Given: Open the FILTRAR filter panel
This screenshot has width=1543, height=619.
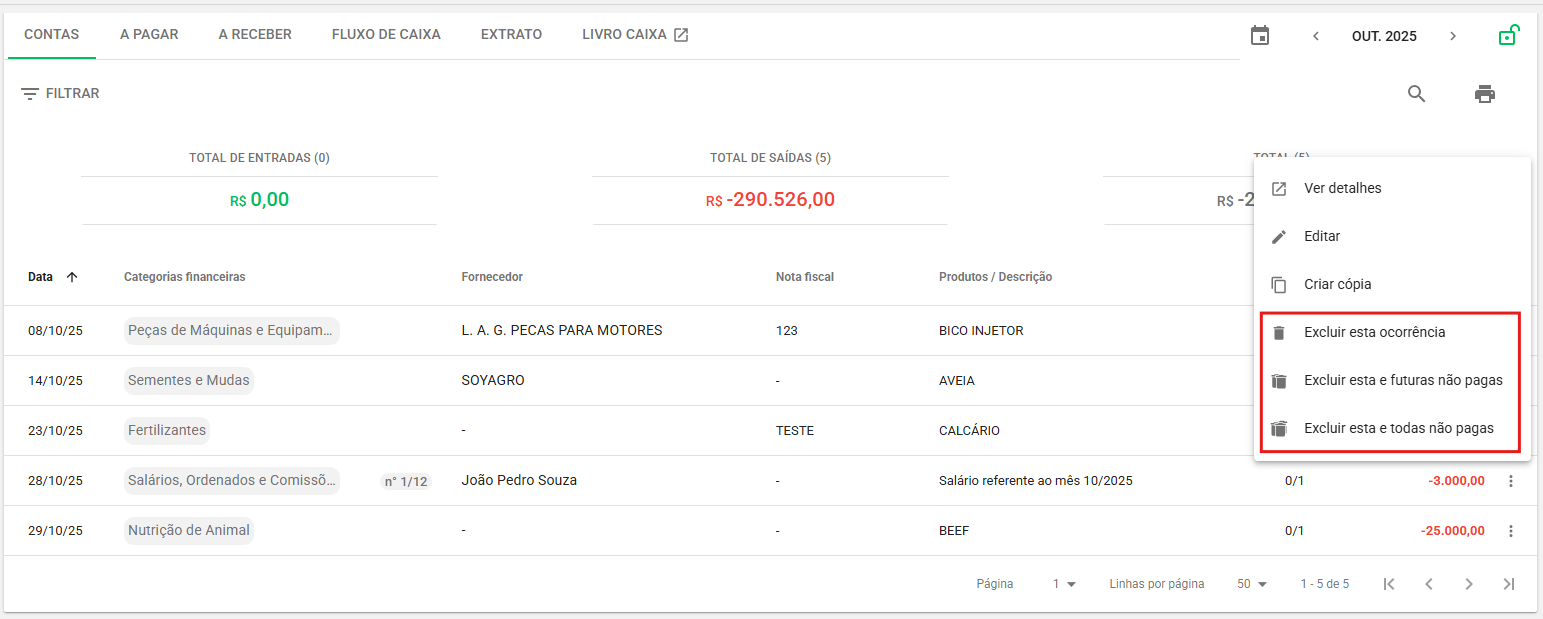Looking at the screenshot, I should [60, 93].
